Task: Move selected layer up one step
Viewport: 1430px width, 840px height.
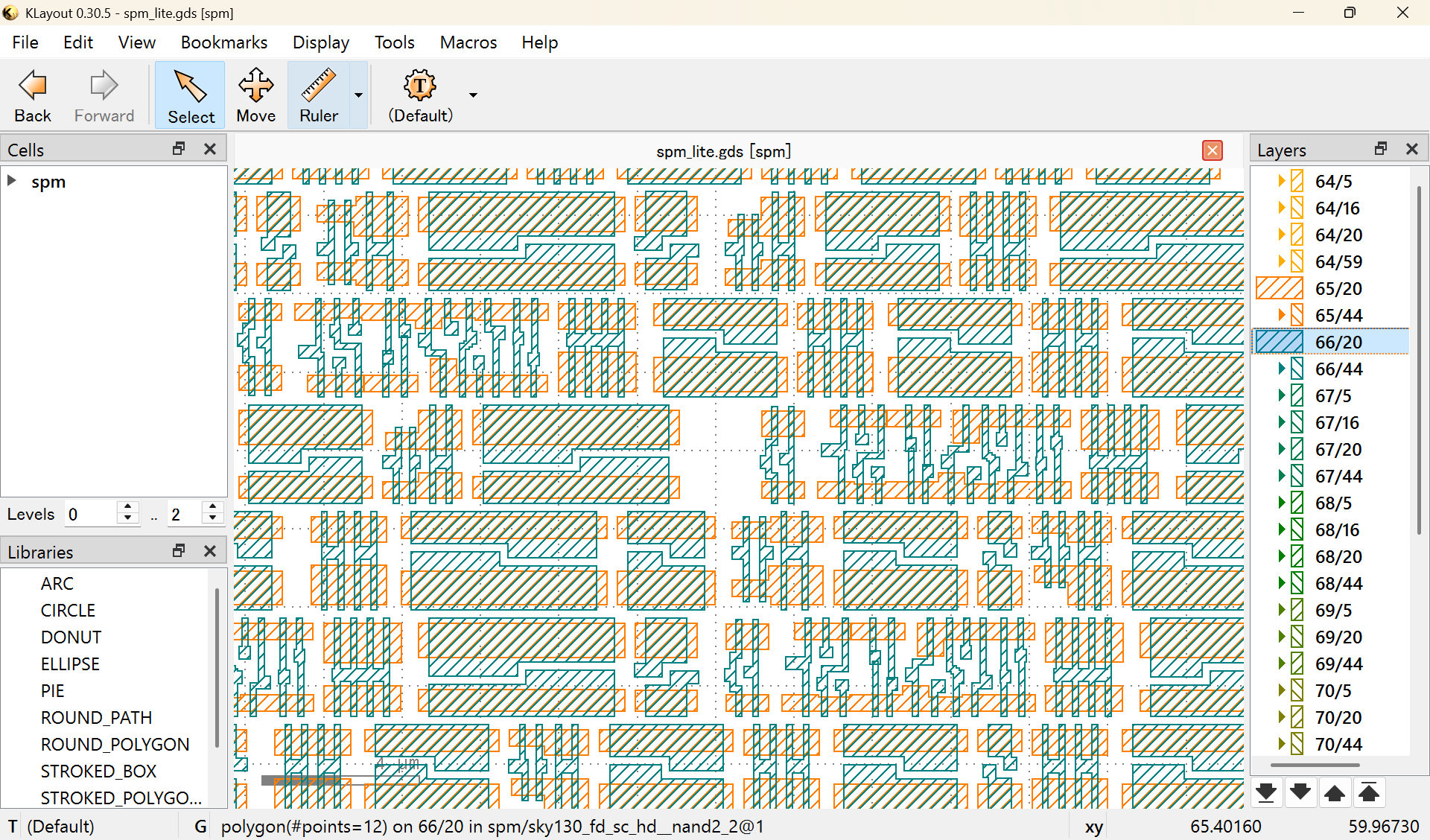Action: (x=1335, y=792)
